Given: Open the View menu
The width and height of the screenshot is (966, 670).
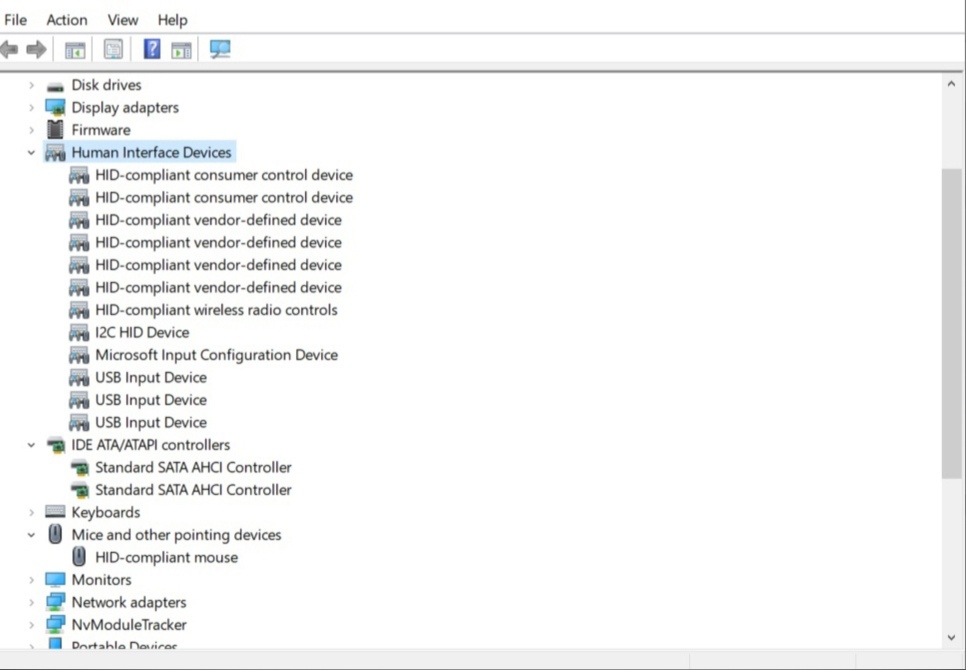Looking at the screenshot, I should point(123,20).
